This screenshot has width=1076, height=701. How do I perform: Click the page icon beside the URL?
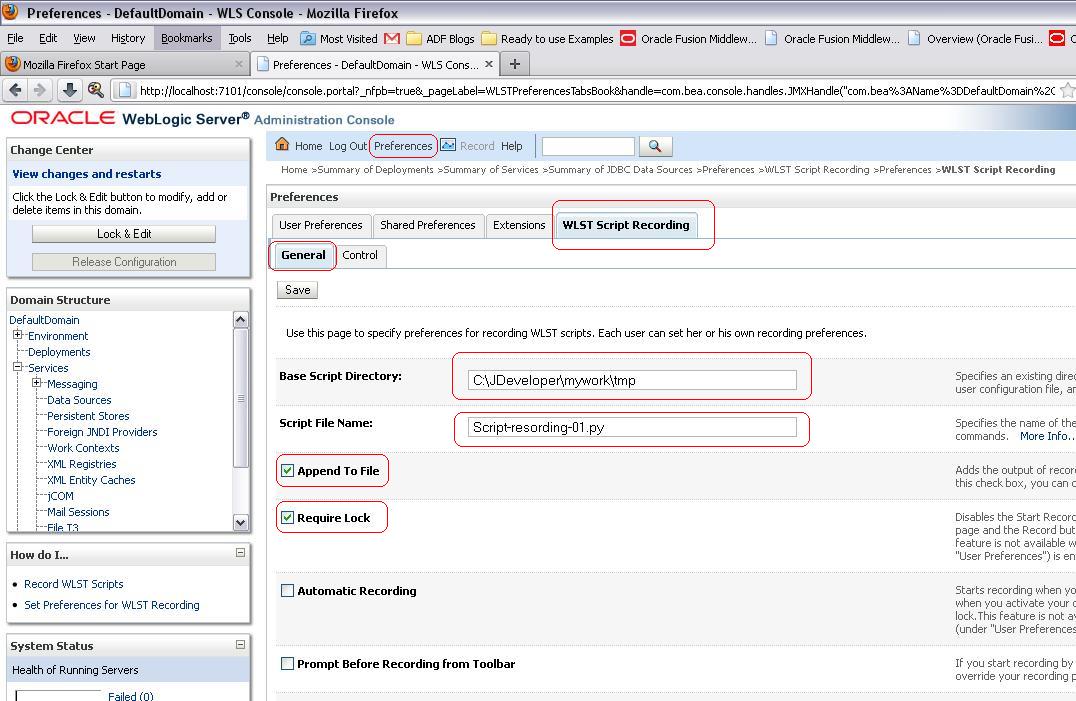[x=124, y=90]
